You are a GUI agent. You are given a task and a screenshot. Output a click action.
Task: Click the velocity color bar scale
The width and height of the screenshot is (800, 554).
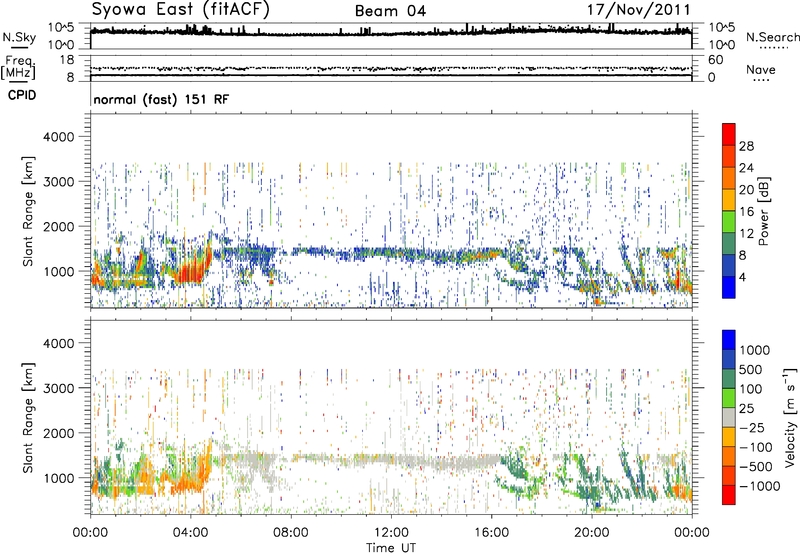[x=729, y=417]
